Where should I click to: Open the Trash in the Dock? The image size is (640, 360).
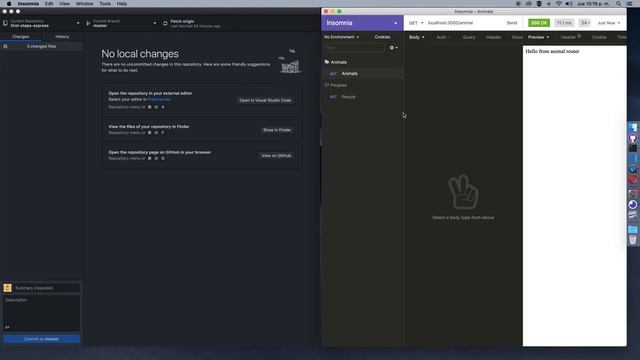[x=633, y=240]
